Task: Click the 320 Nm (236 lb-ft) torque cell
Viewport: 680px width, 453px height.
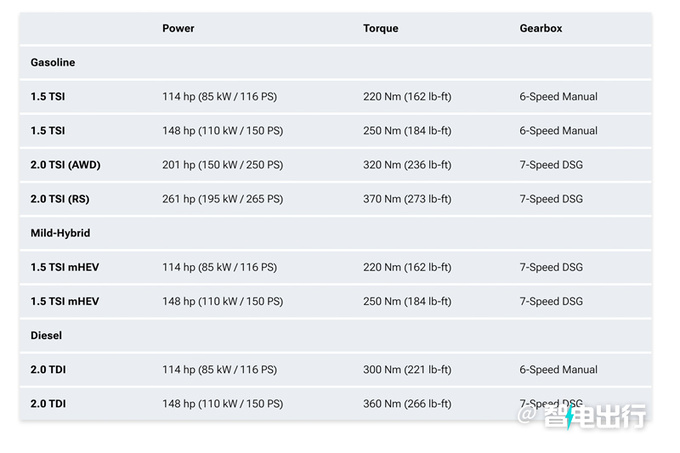Action: click(407, 165)
